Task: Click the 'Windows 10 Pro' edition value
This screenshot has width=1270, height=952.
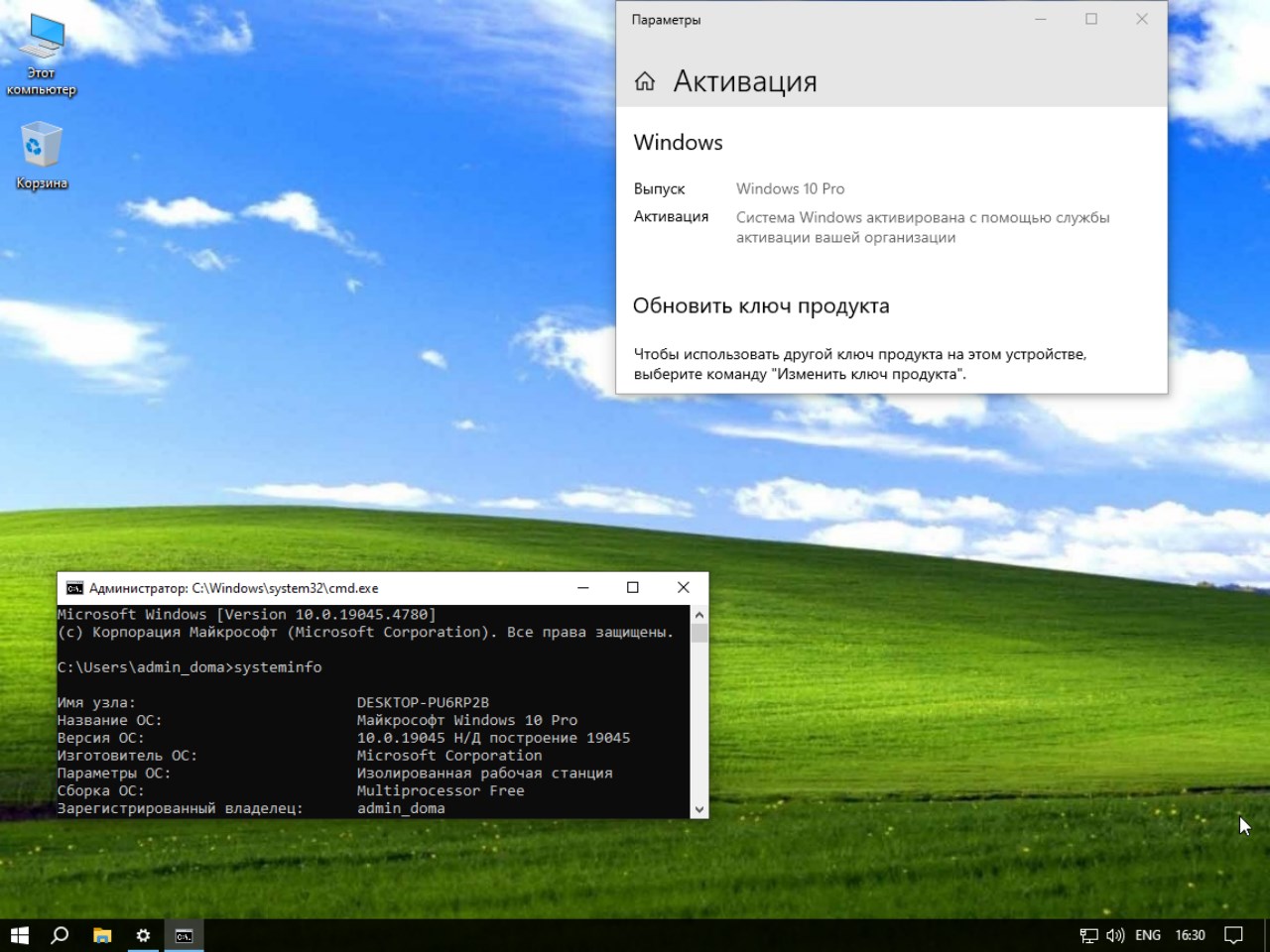Action: click(791, 188)
